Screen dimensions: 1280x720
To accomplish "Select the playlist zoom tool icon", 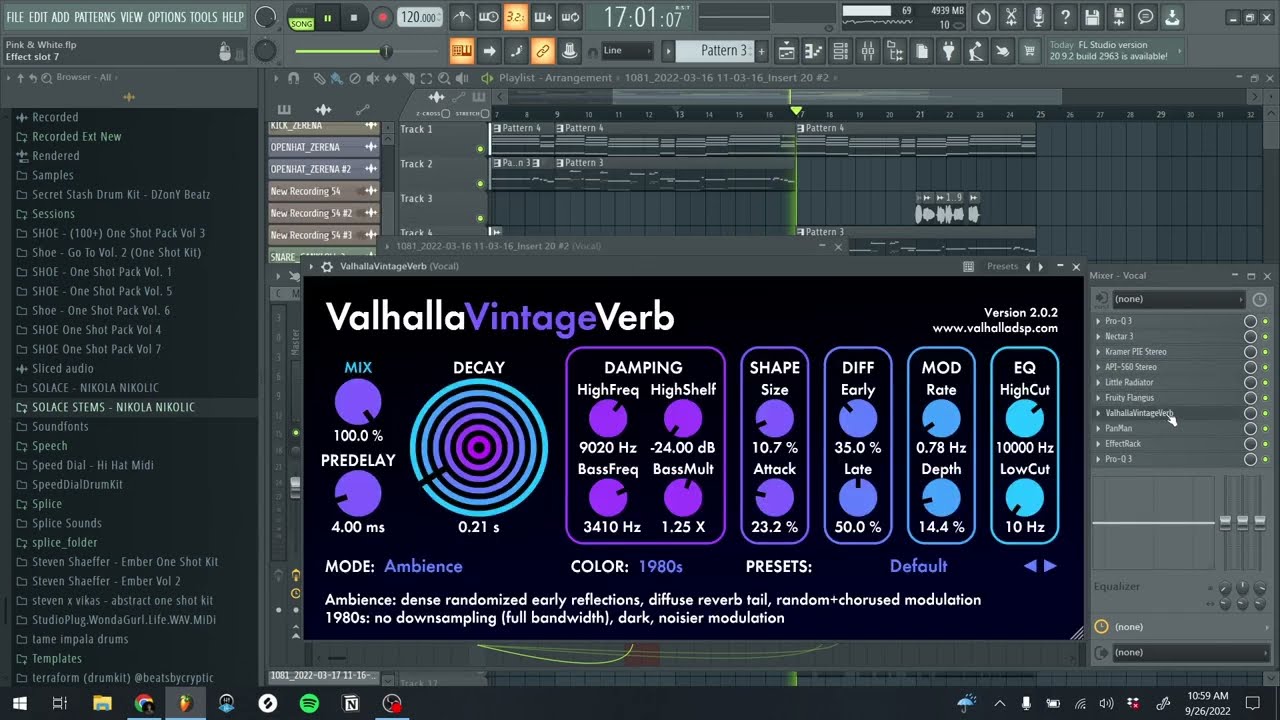I will click(443, 78).
